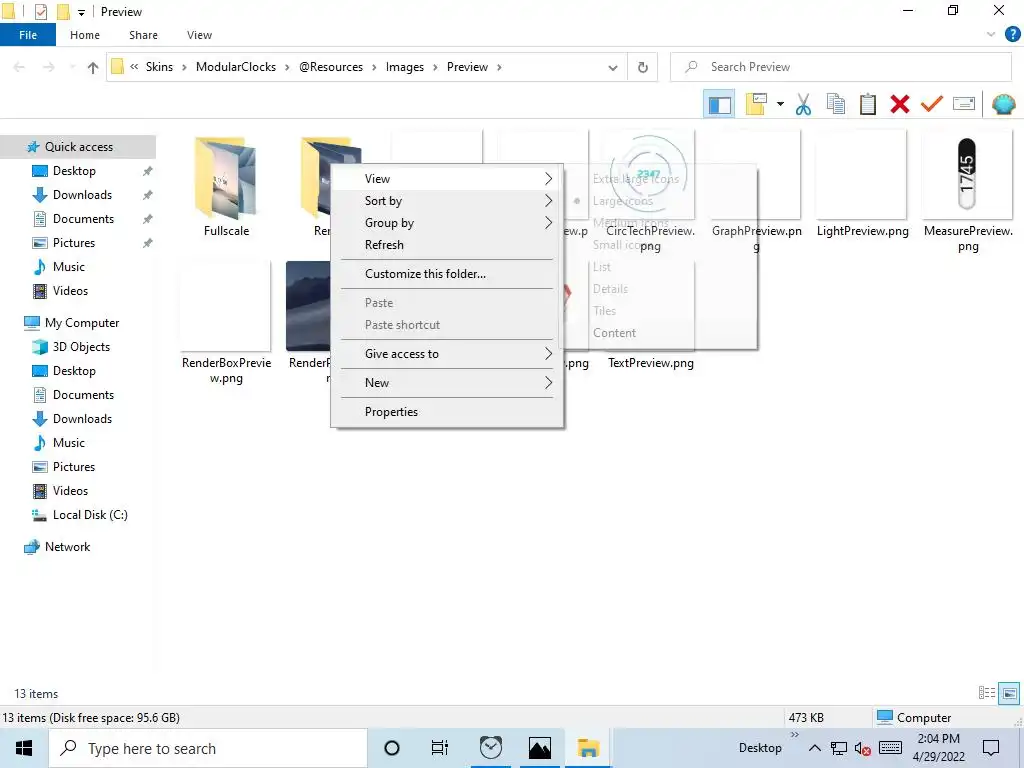Open the View submenu in context menu
Image resolution: width=1024 pixels, height=768 pixels.
[x=447, y=179]
